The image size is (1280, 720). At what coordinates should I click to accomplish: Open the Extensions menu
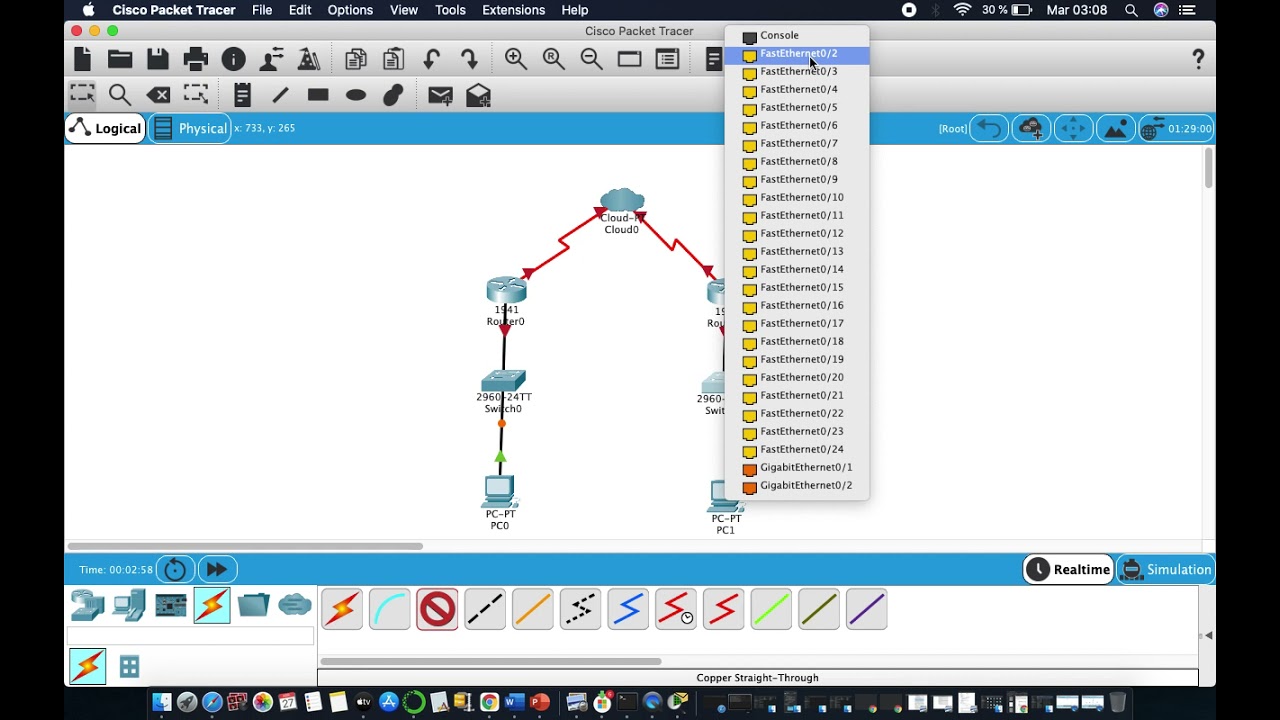tap(514, 10)
